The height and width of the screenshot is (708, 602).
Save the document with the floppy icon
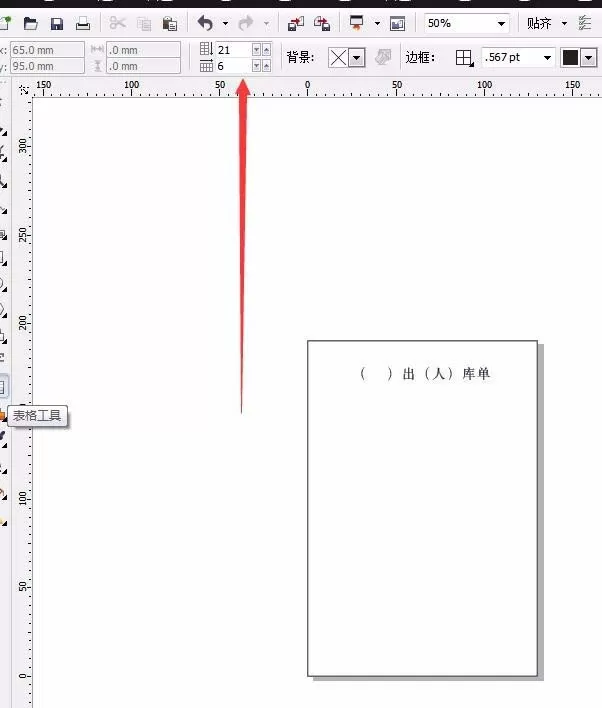point(57,23)
